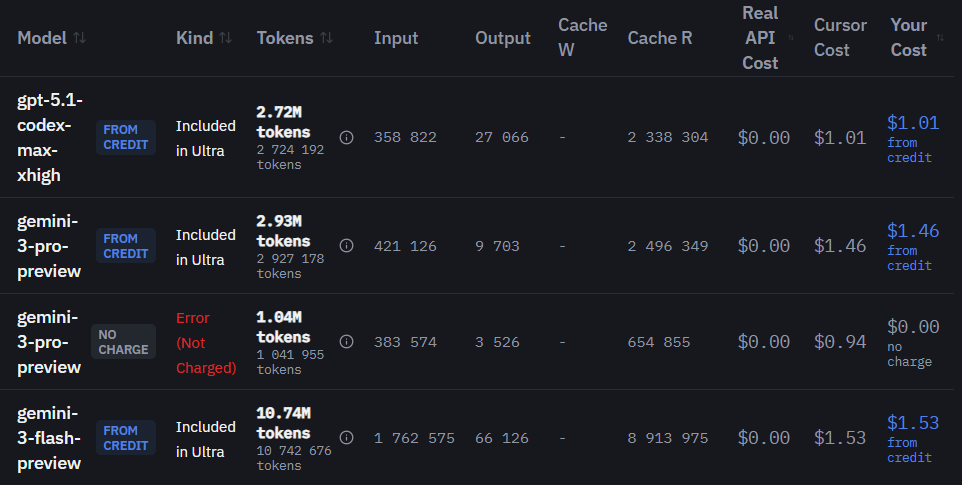The image size is (962, 485).
Task: Click the red Error (Not Charged) text
Action: click(x=205, y=342)
